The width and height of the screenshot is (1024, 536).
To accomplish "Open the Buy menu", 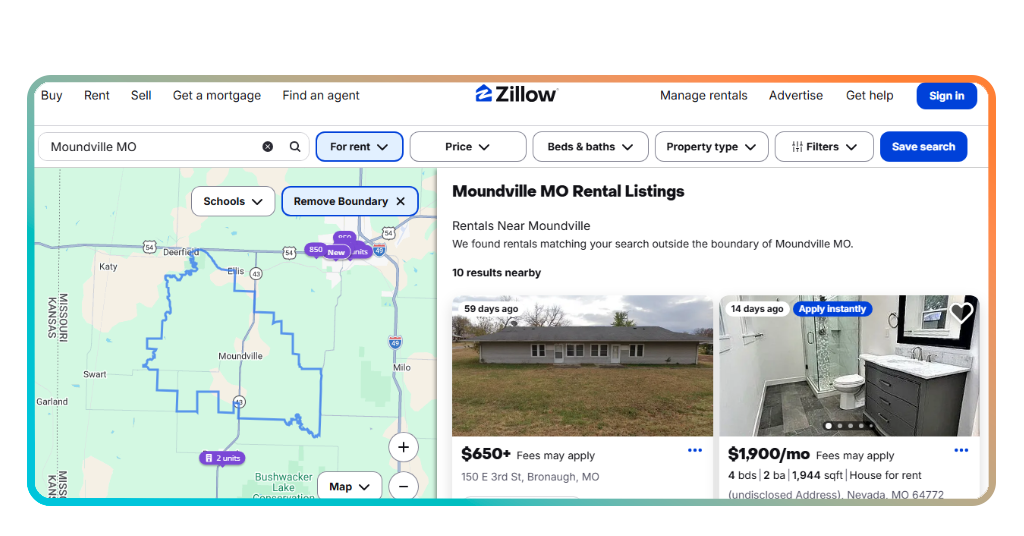I will (52, 95).
